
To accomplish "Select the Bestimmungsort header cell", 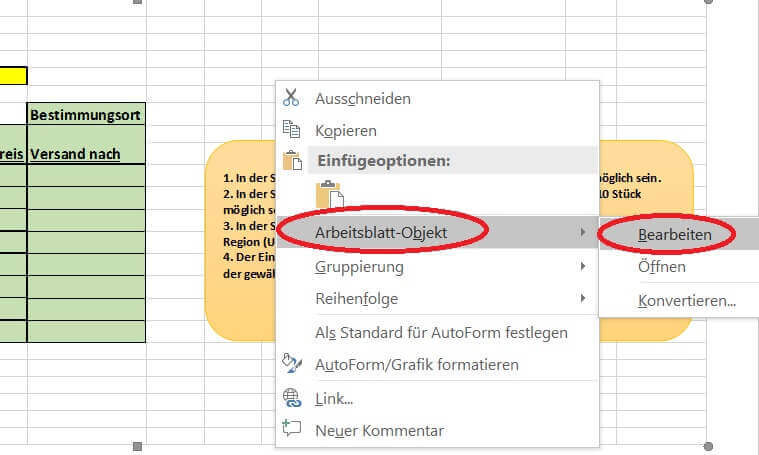I will (x=86, y=115).
